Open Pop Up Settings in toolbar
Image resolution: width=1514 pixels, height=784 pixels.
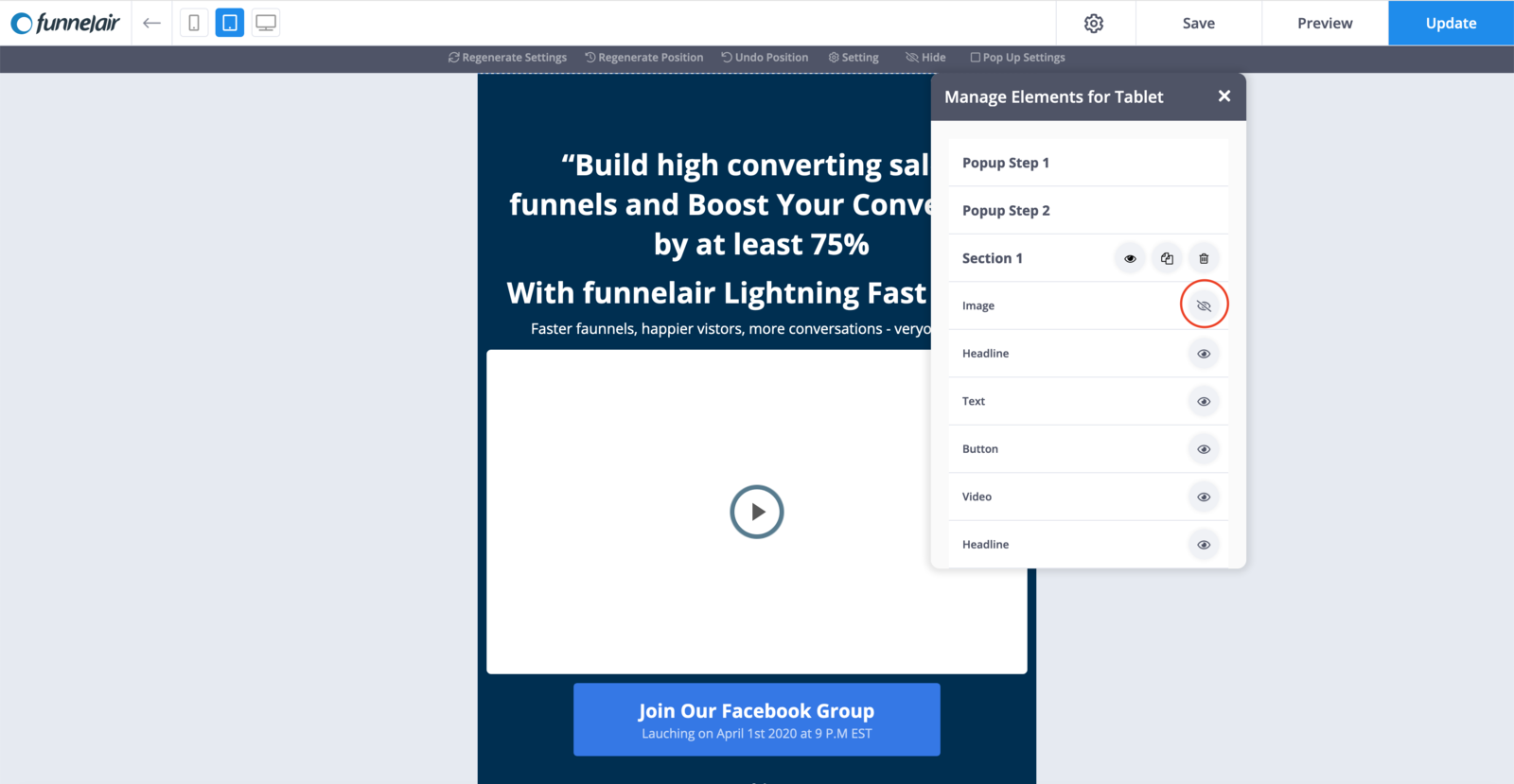click(x=1017, y=58)
